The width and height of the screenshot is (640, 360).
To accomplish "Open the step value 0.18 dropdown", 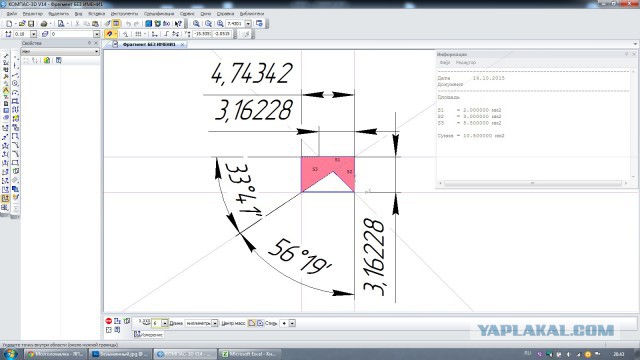I will [33, 34].
